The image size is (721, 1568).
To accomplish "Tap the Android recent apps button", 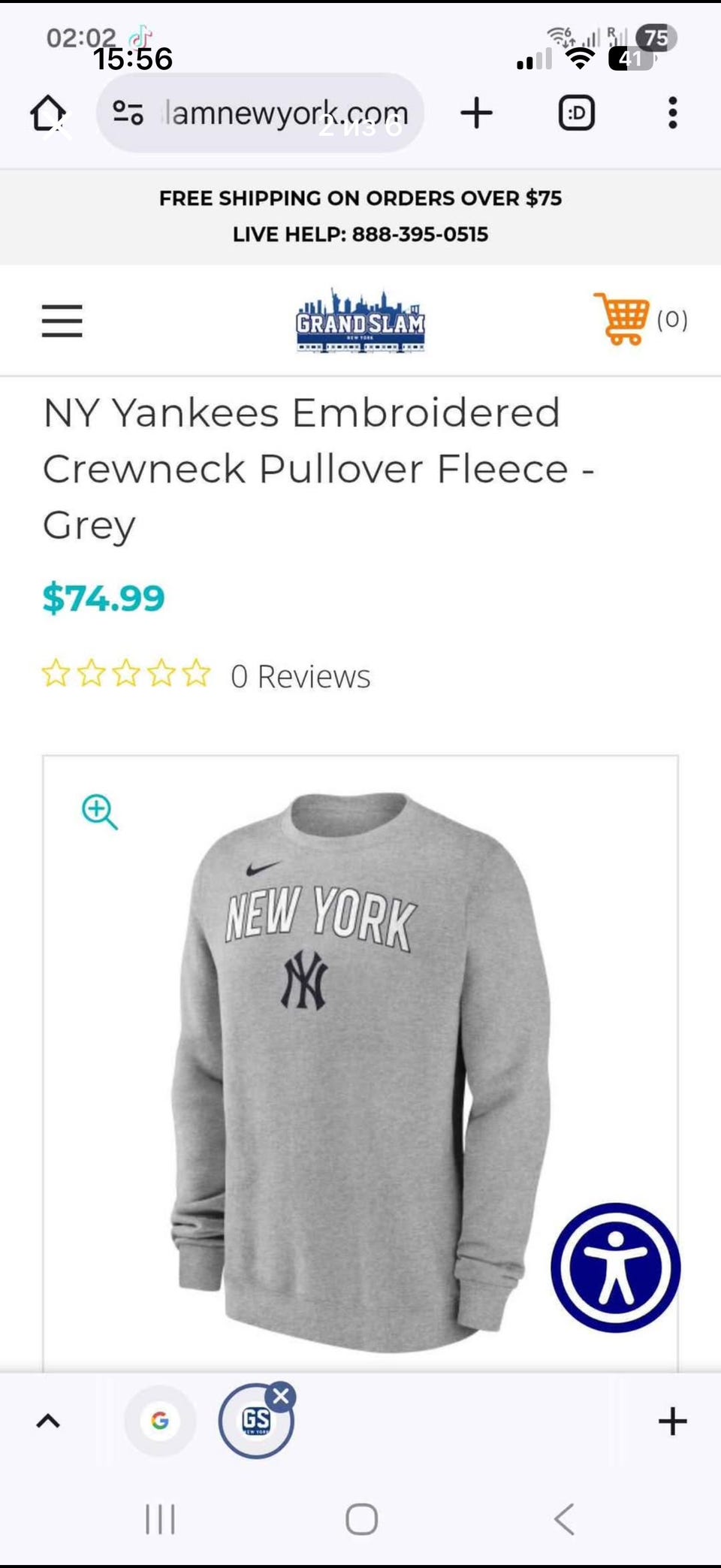I will pos(160,1519).
